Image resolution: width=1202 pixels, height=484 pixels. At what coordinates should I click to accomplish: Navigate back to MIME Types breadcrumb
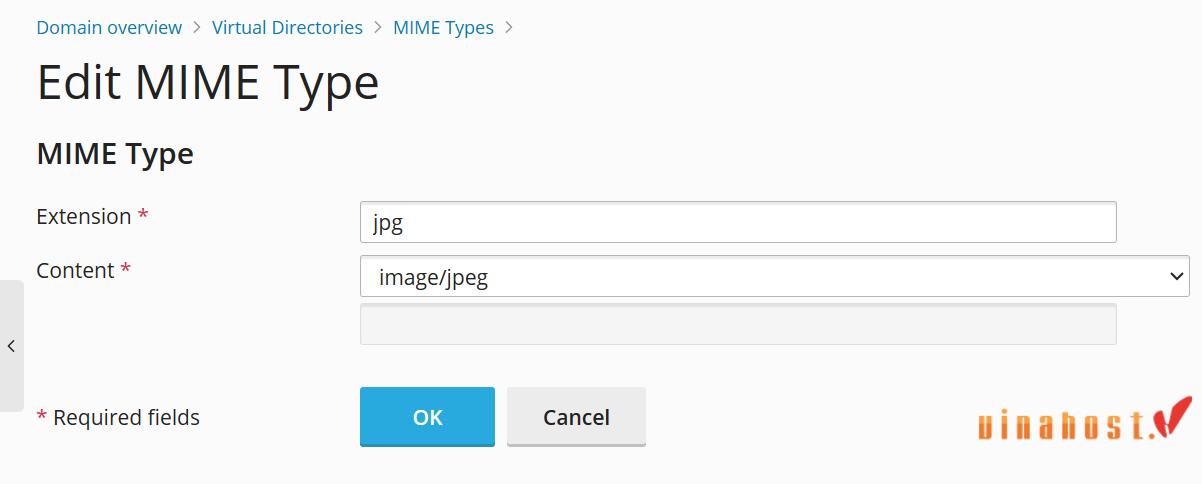point(443,28)
